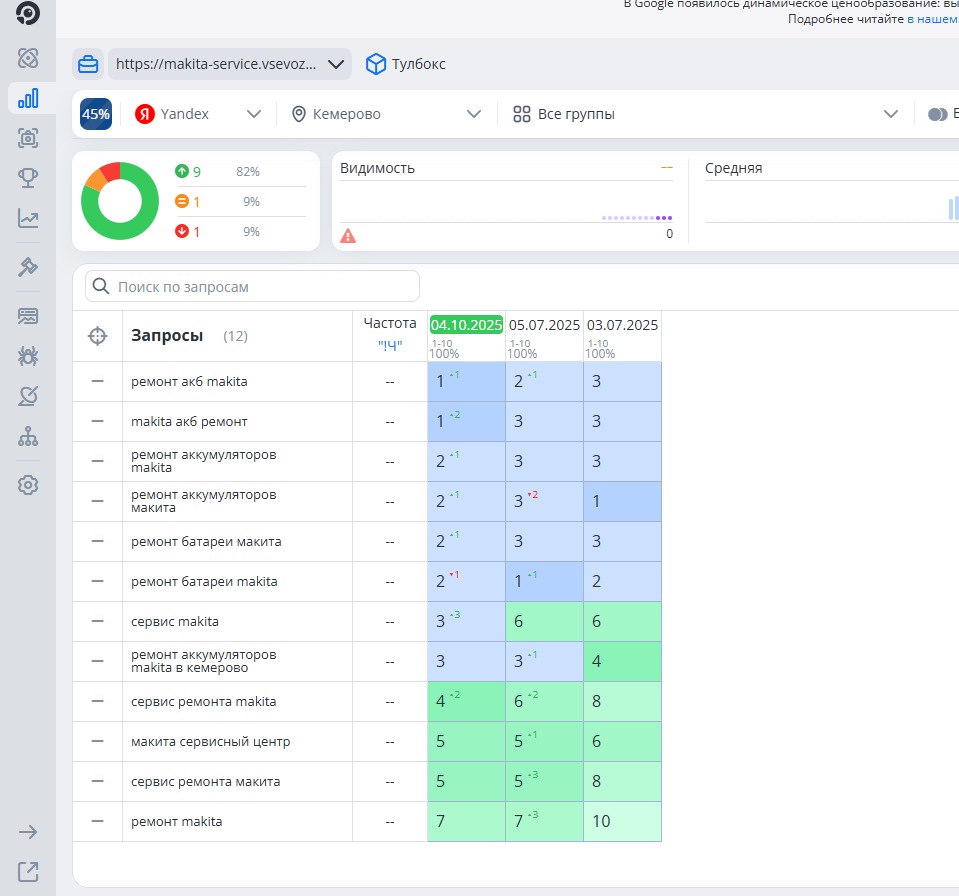This screenshot has height=896, width=959.
Task: Open the atom-shaped sidebar icon
Action: 28,58
